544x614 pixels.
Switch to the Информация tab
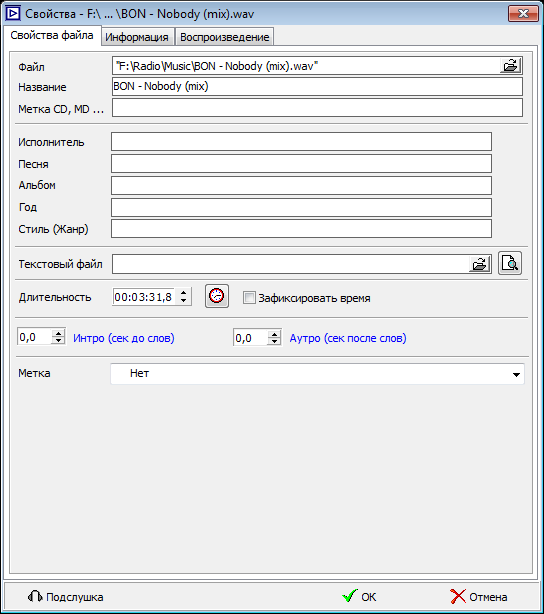click(x=137, y=37)
